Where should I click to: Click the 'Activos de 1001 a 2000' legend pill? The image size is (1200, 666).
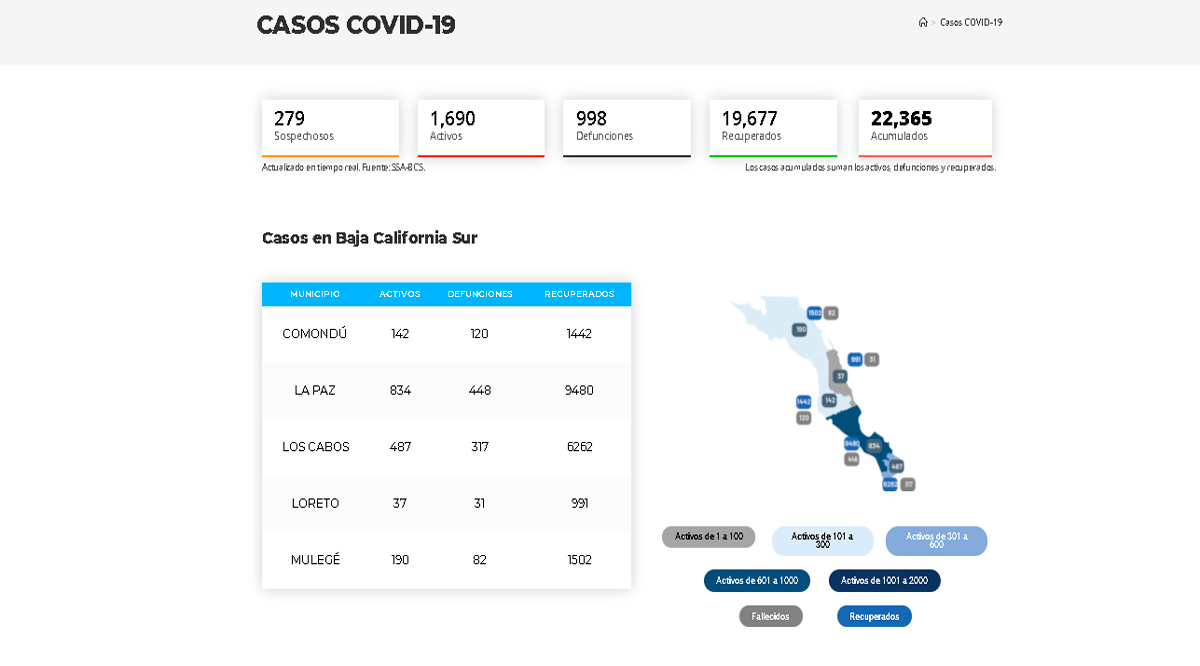pos(884,581)
